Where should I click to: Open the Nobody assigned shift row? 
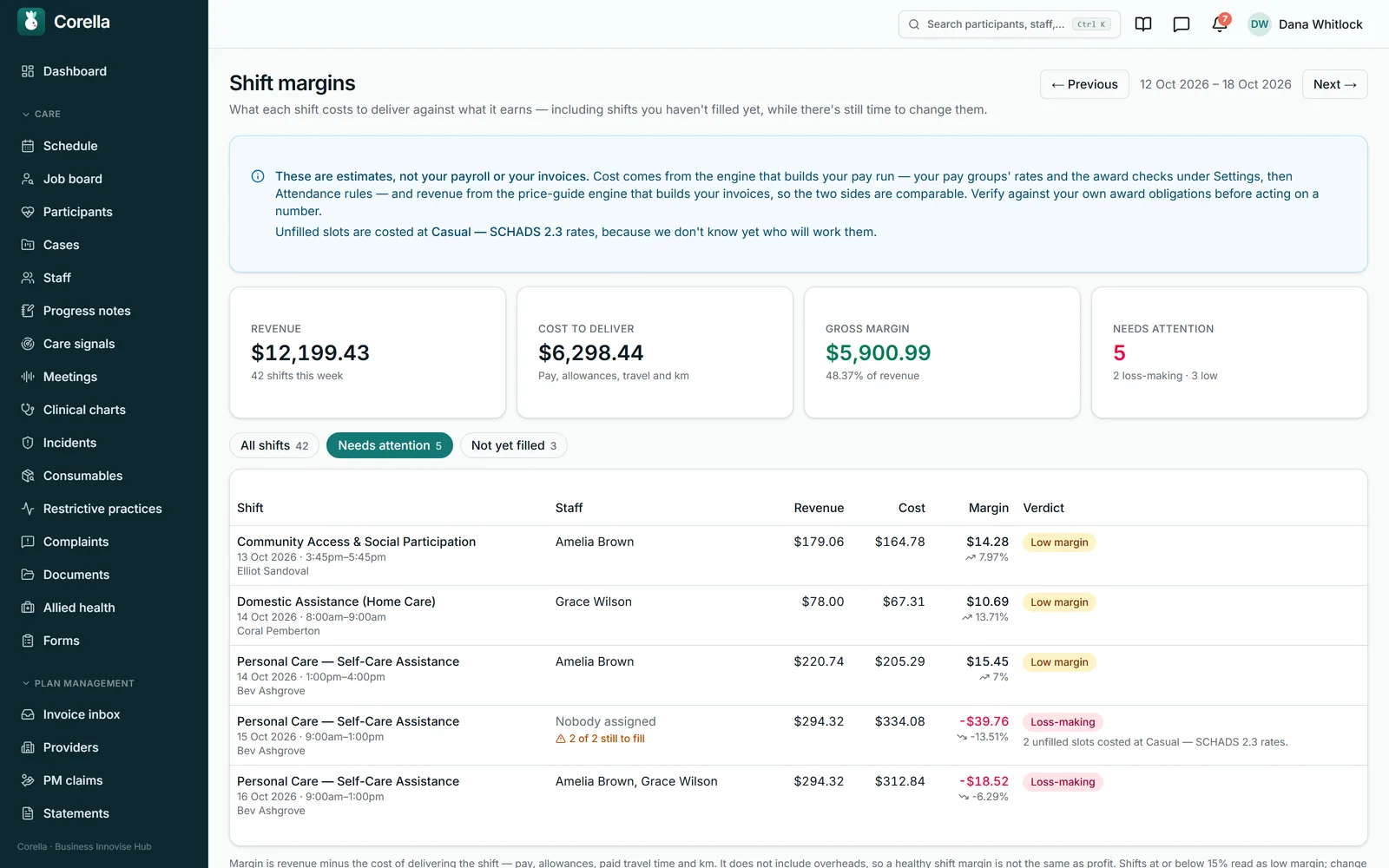point(799,735)
